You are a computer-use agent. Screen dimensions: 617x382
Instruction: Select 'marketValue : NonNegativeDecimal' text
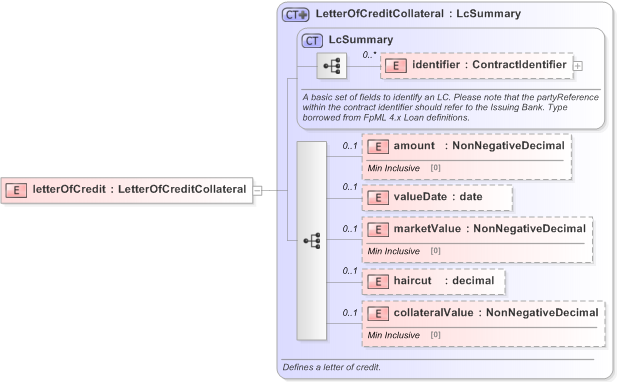[x=490, y=229]
